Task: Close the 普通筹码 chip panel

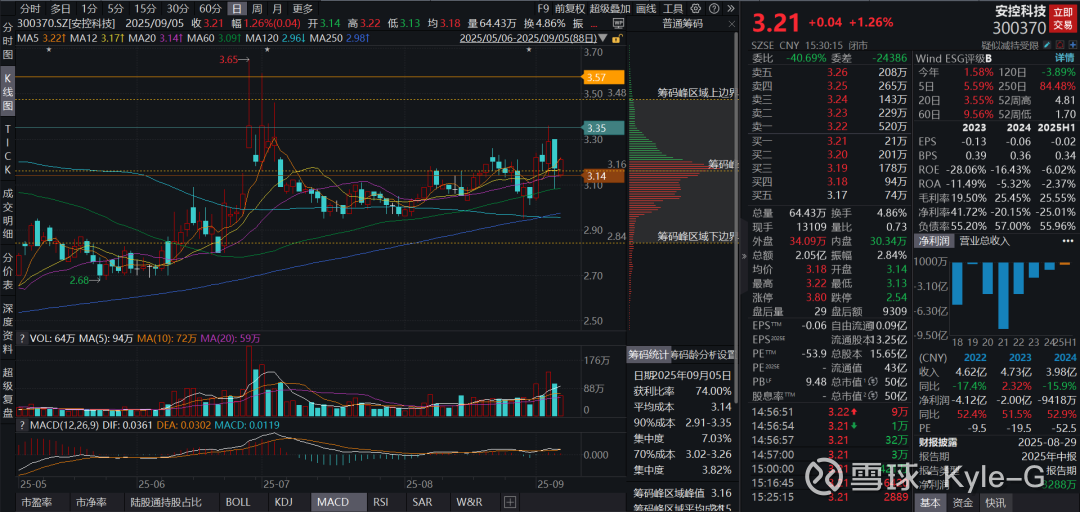Action: coord(731,24)
